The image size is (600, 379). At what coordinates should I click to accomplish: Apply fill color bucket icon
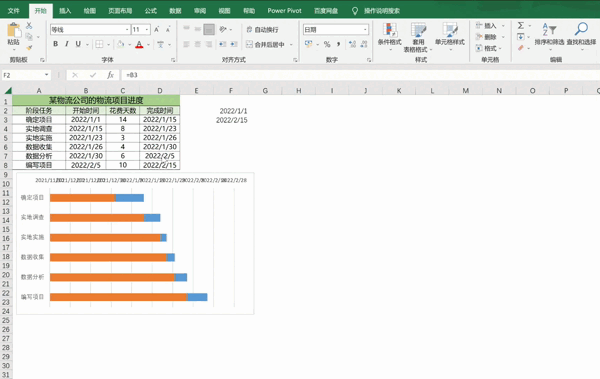point(121,44)
